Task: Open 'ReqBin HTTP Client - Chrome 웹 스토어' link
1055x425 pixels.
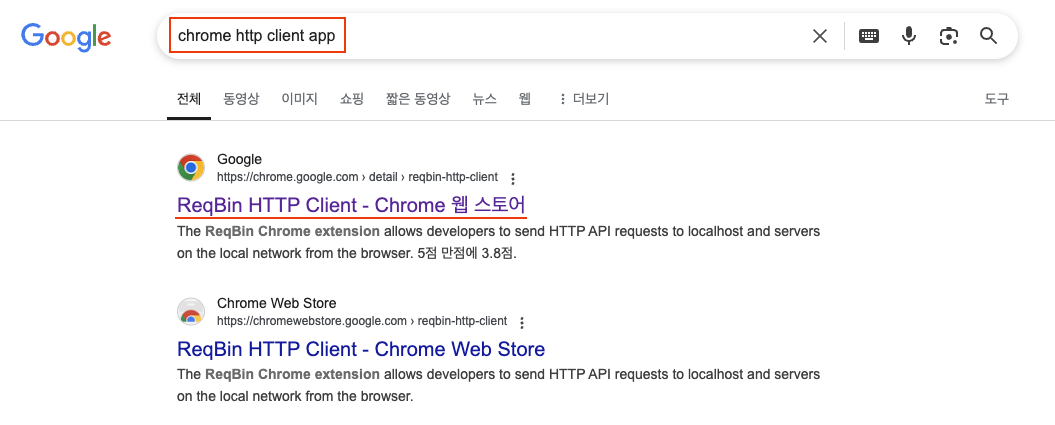Action: tap(351, 204)
